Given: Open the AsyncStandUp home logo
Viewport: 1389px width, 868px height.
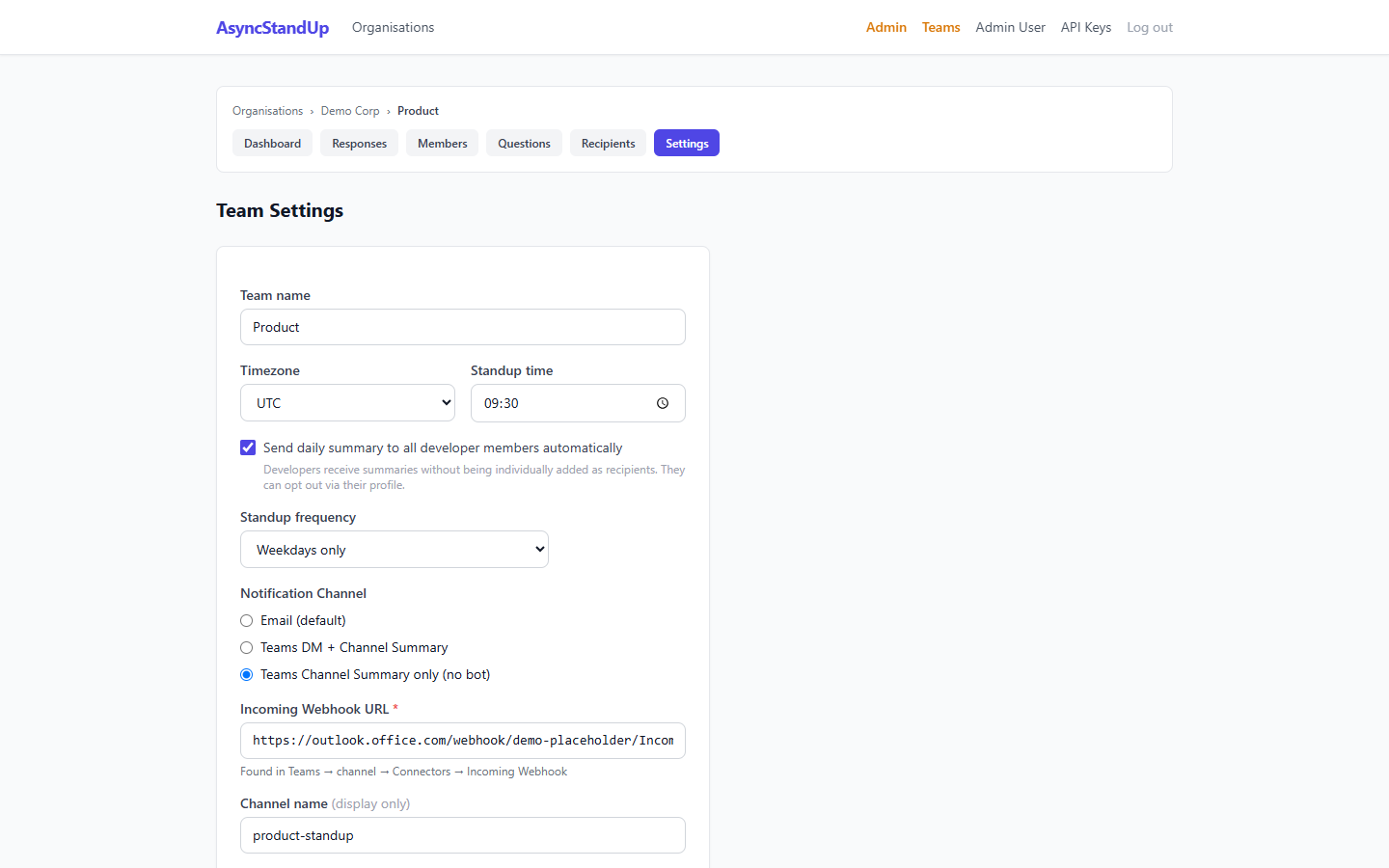Looking at the screenshot, I should pyautogui.click(x=272, y=28).
